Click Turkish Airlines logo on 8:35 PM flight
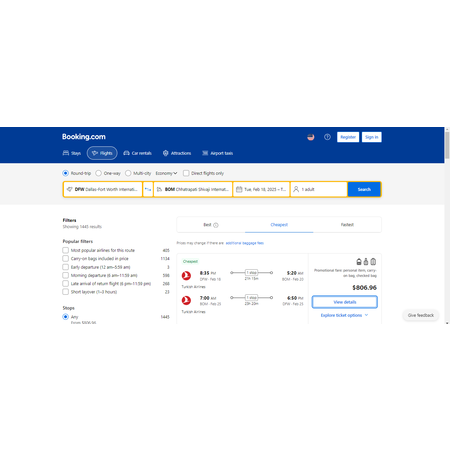450x450 pixels. tap(186, 276)
